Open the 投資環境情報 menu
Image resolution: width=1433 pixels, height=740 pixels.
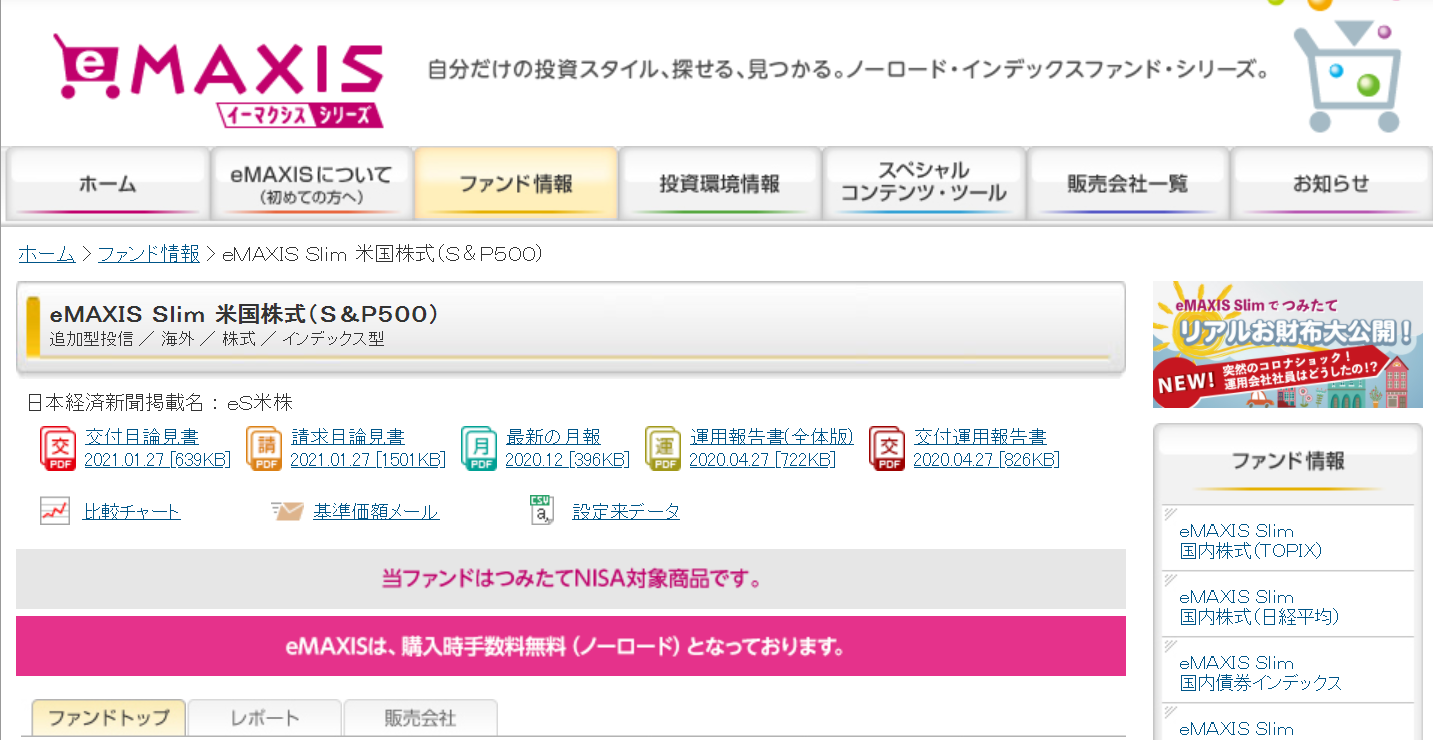(720, 184)
